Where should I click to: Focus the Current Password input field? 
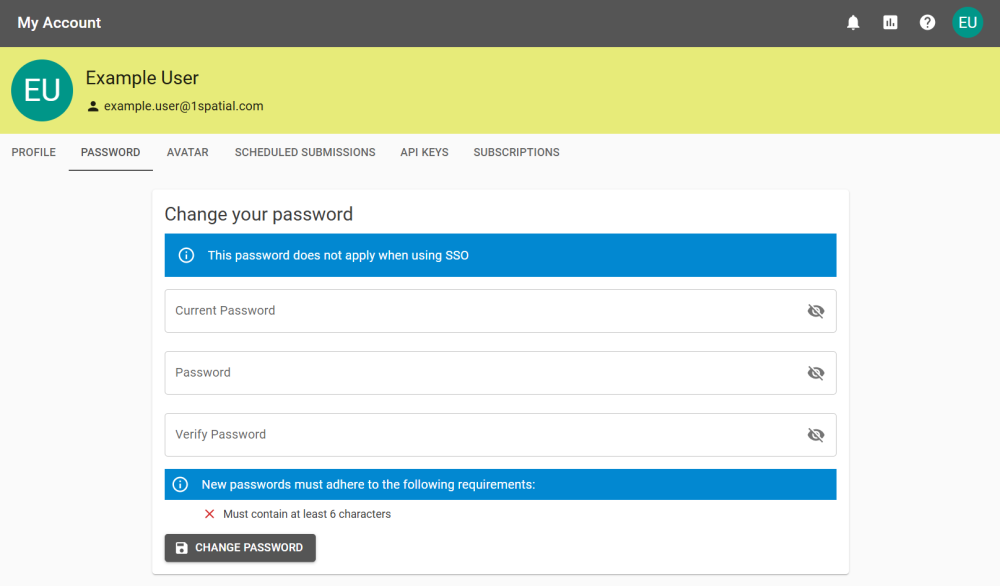coord(500,311)
